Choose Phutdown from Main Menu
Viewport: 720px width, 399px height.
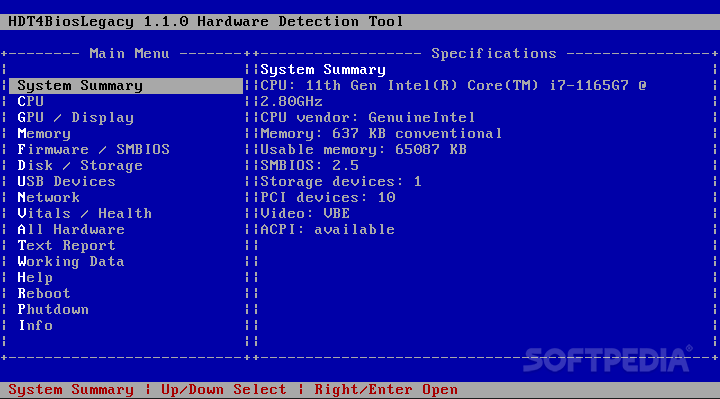click(53, 309)
